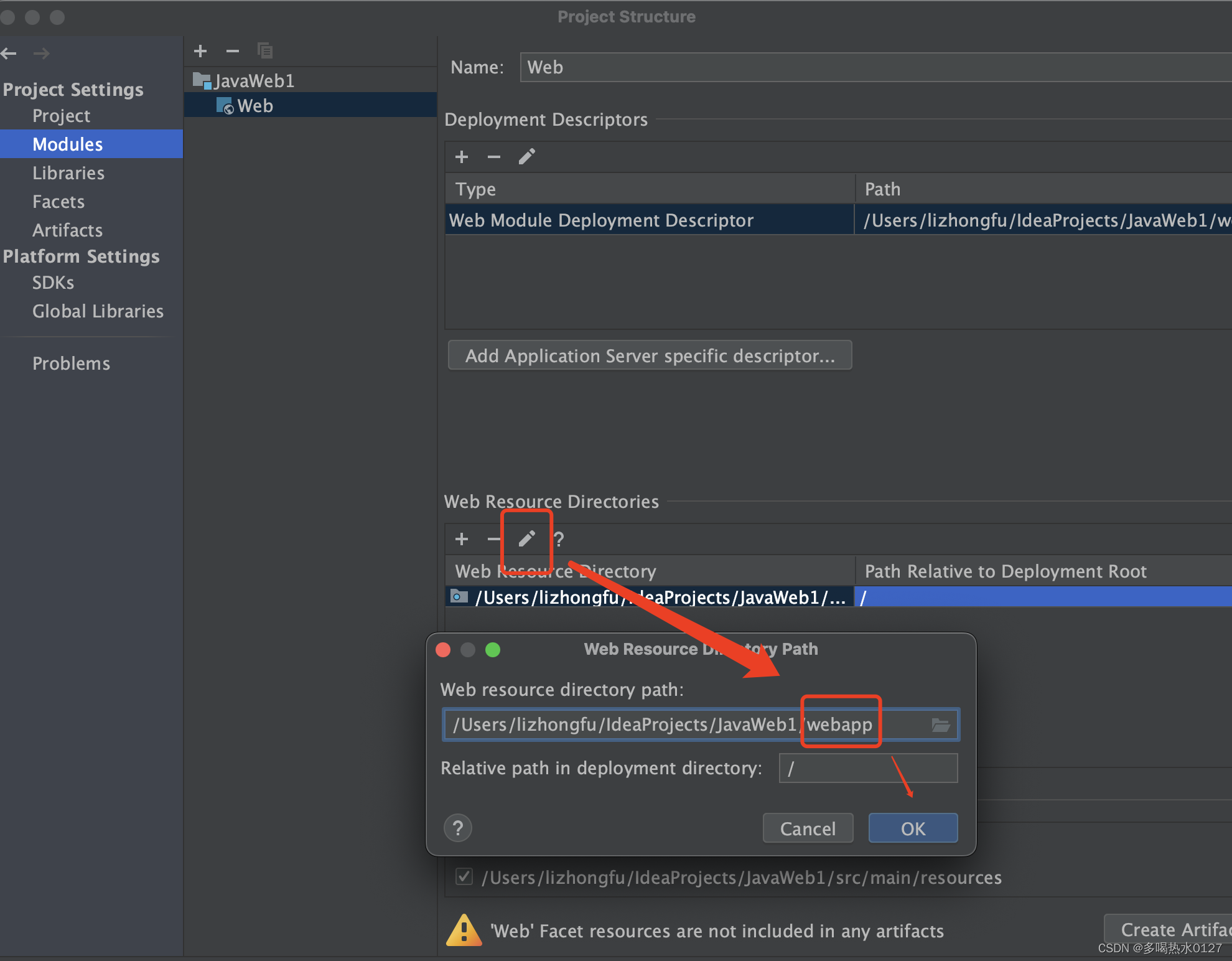The height and width of the screenshot is (961, 1232).
Task: Go to SDKs platform settings
Action: (x=53, y=283)
